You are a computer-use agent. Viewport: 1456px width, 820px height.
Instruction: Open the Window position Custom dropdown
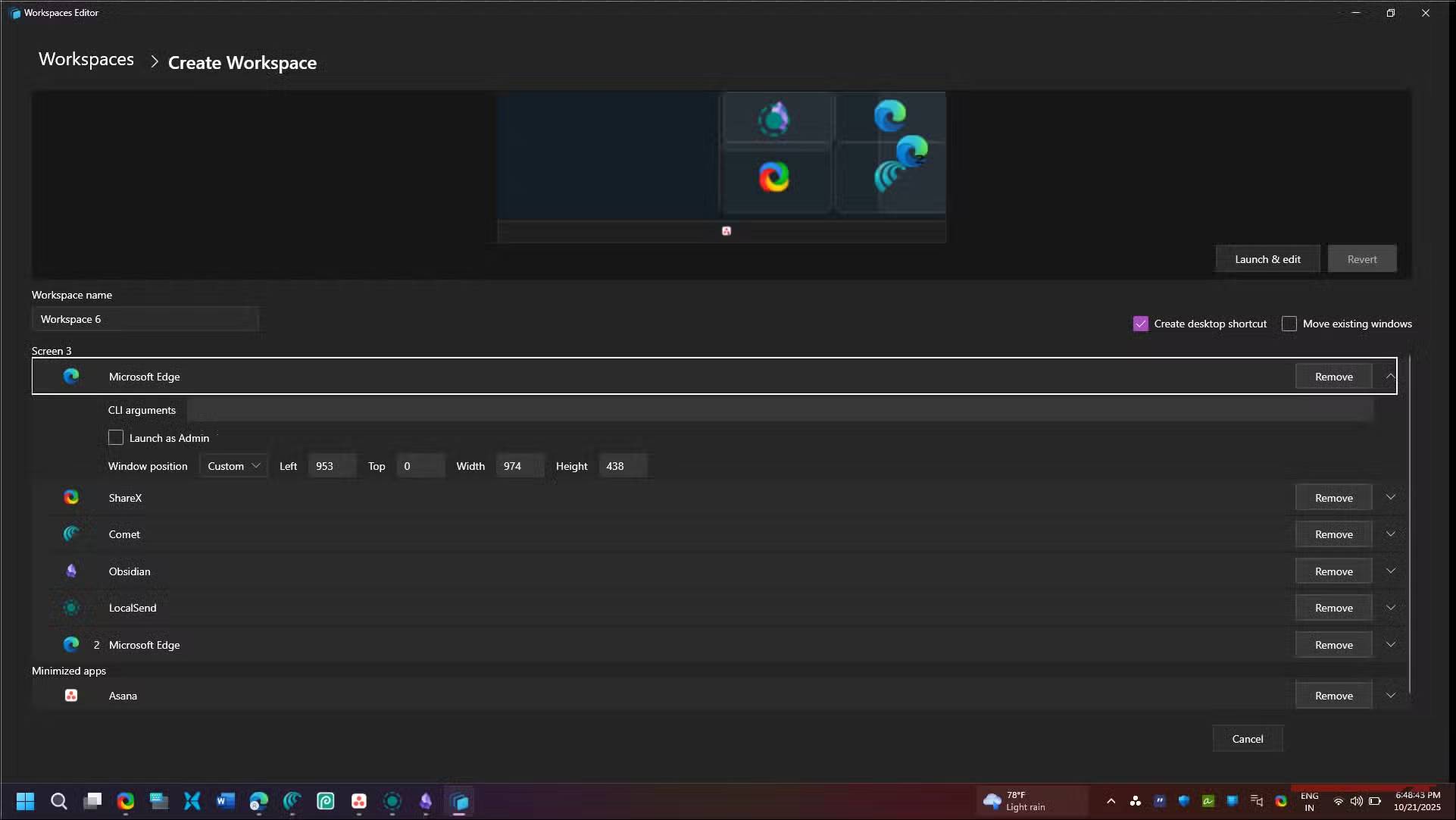(x=233, y=465)
